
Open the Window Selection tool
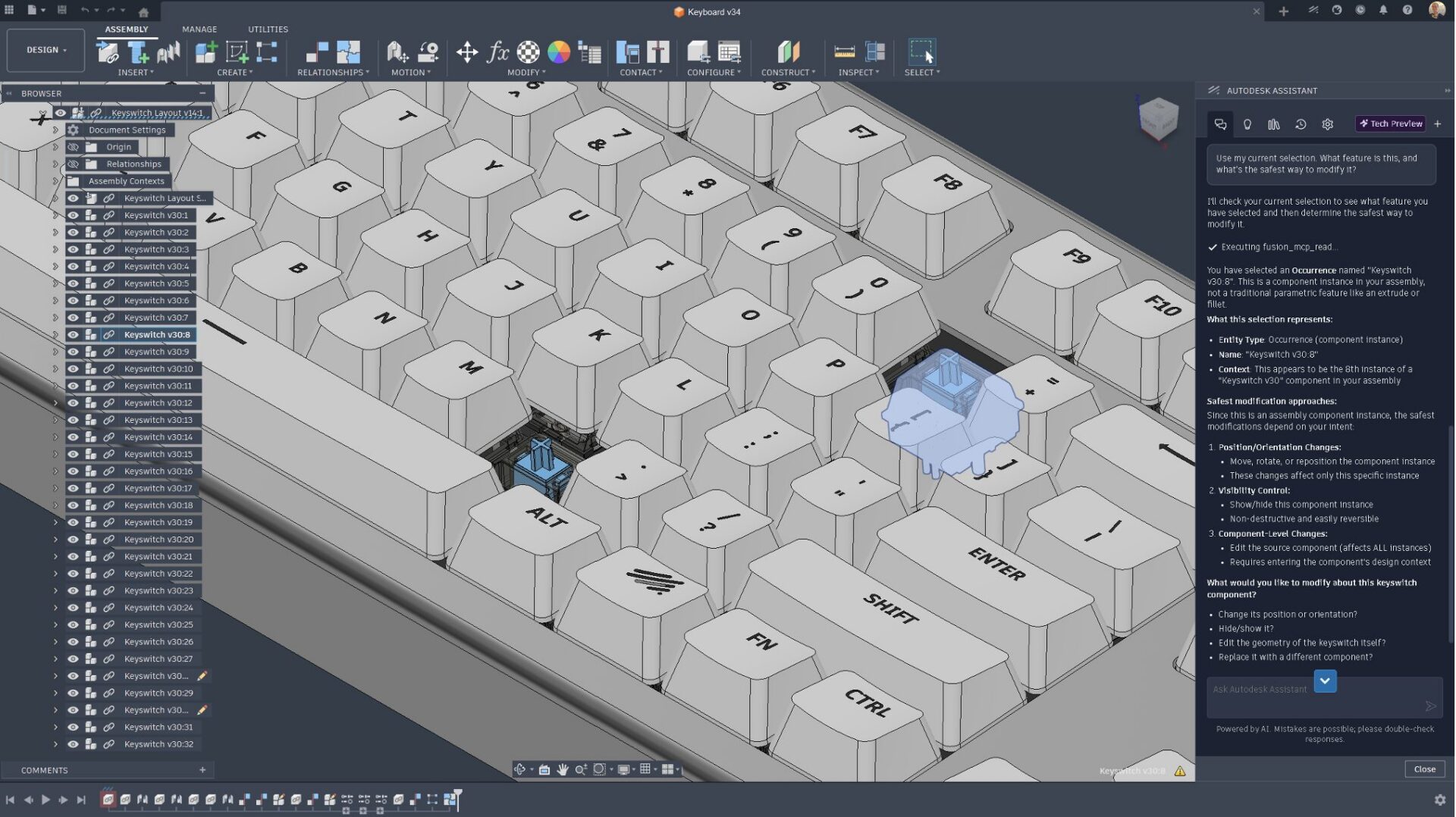[922, 52]
